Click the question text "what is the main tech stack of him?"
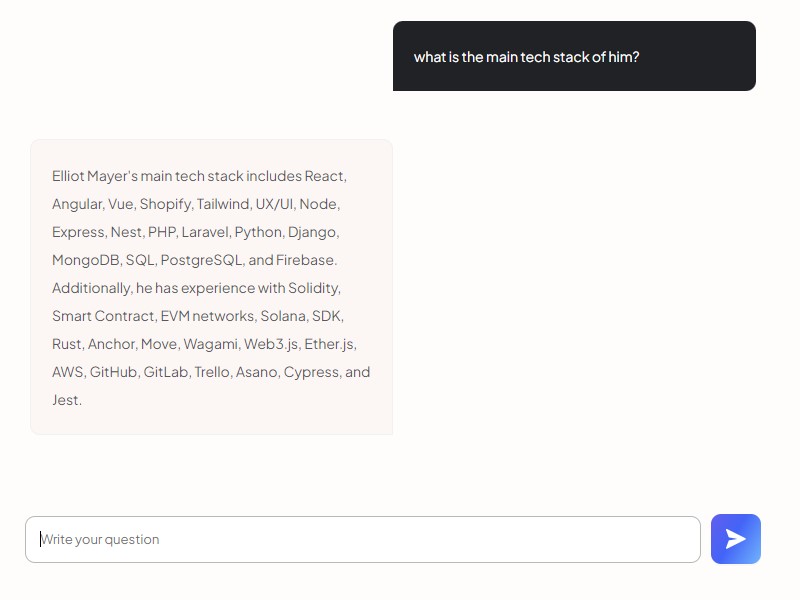Image resolution: width=800 pixels, height=600 pixels. (x=526, y=57)
